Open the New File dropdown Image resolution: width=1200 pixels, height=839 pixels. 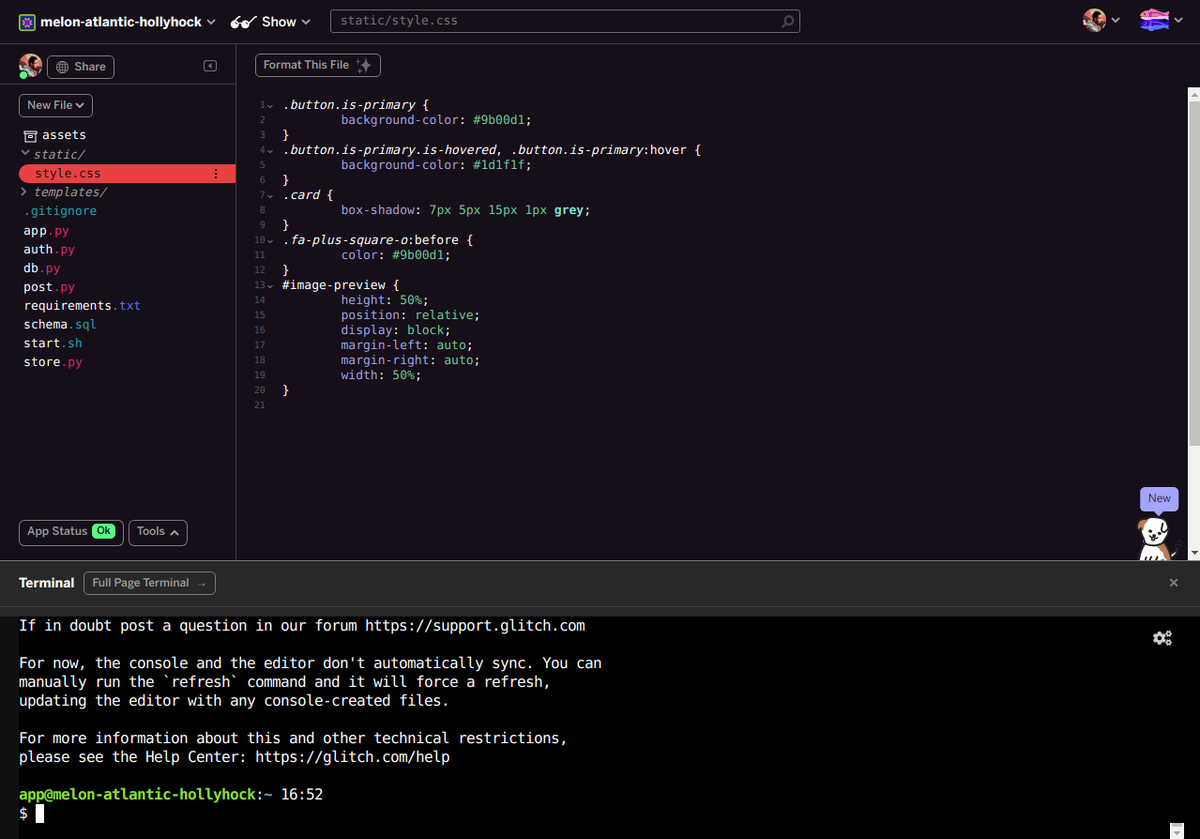click(55, 105)
